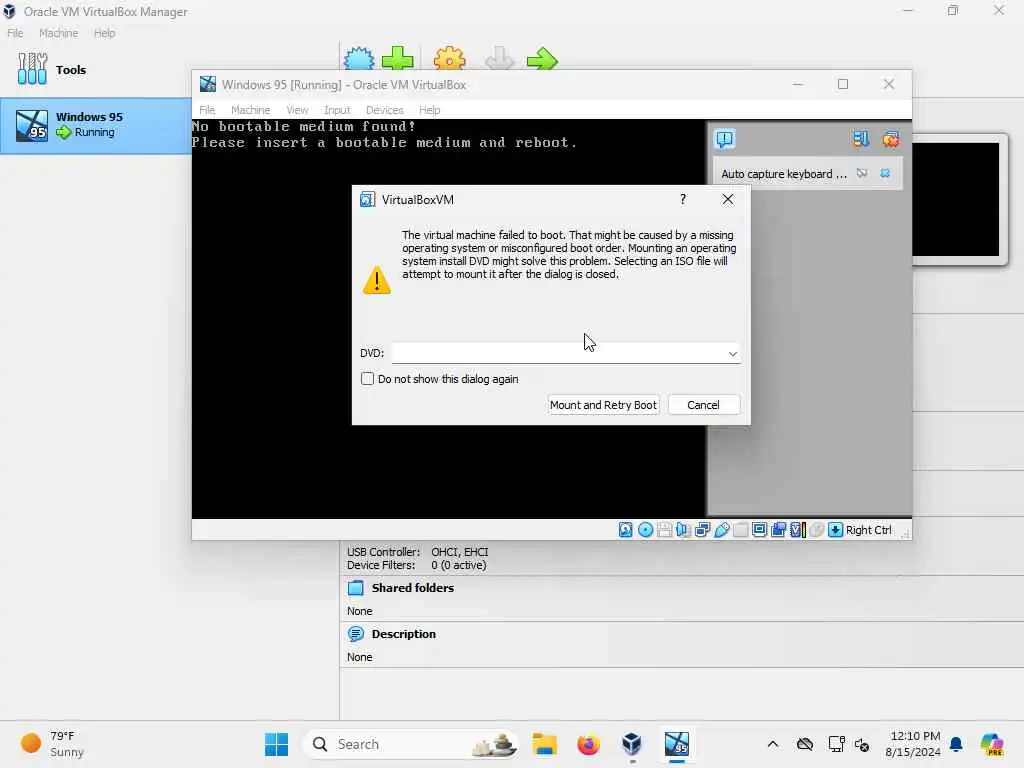Click the optical disc indicator in VM status bar

tap(645, 530)
